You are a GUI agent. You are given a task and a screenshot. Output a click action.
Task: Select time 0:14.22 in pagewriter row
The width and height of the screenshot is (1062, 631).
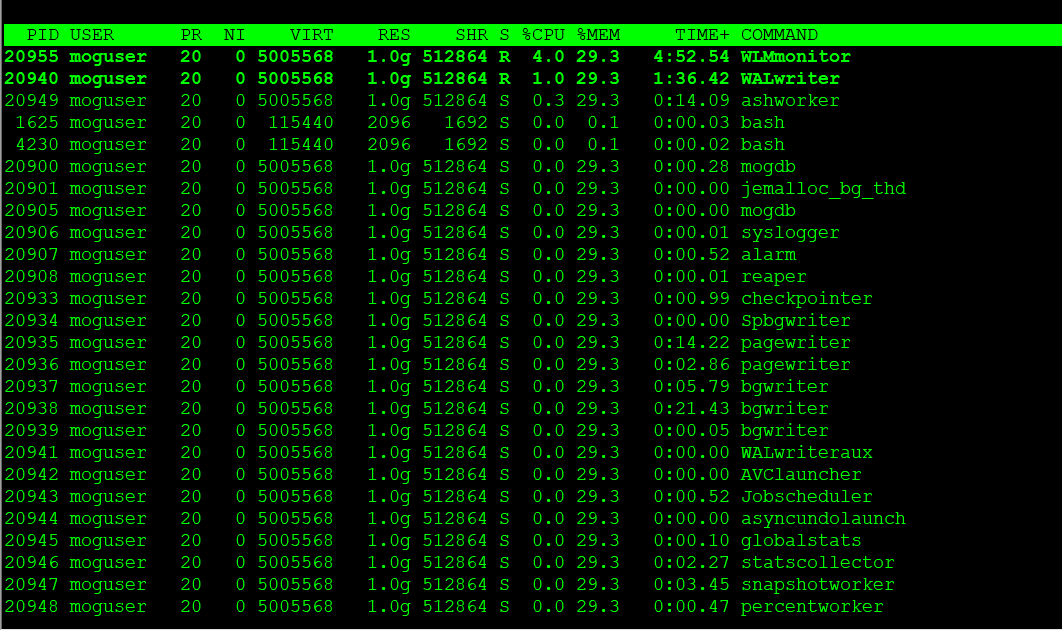click(x=692, y=343)
